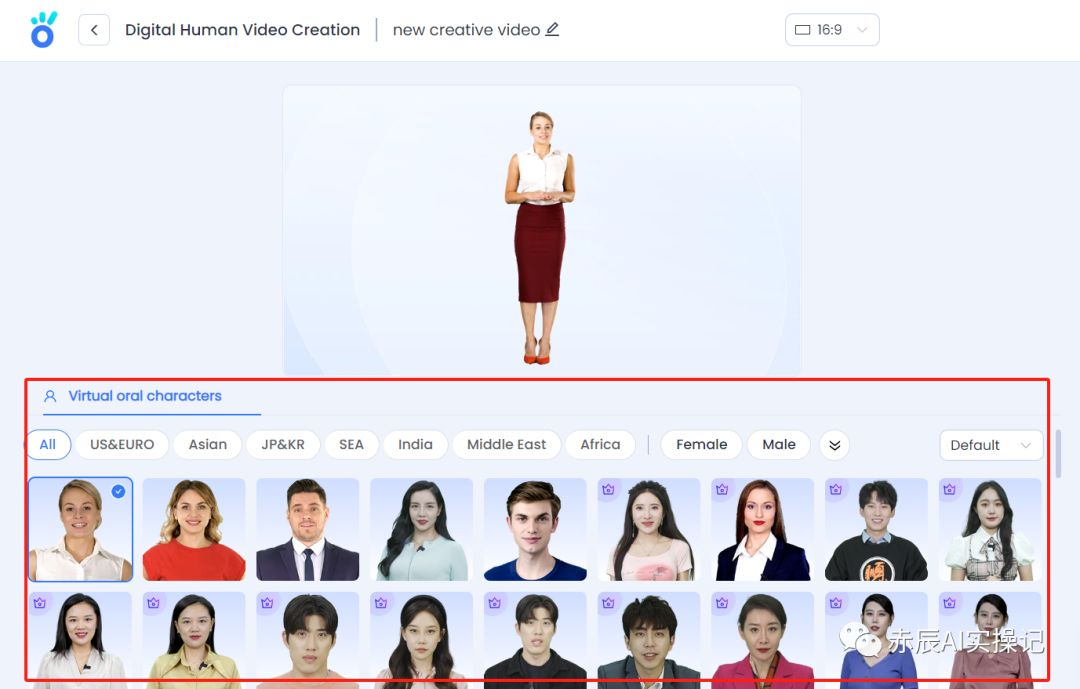Image resolution: width=1080 pixels, height=689 pixels.
Task: Click the premium crown badge on first-row avatar with pink top
Action: [608, 490]
